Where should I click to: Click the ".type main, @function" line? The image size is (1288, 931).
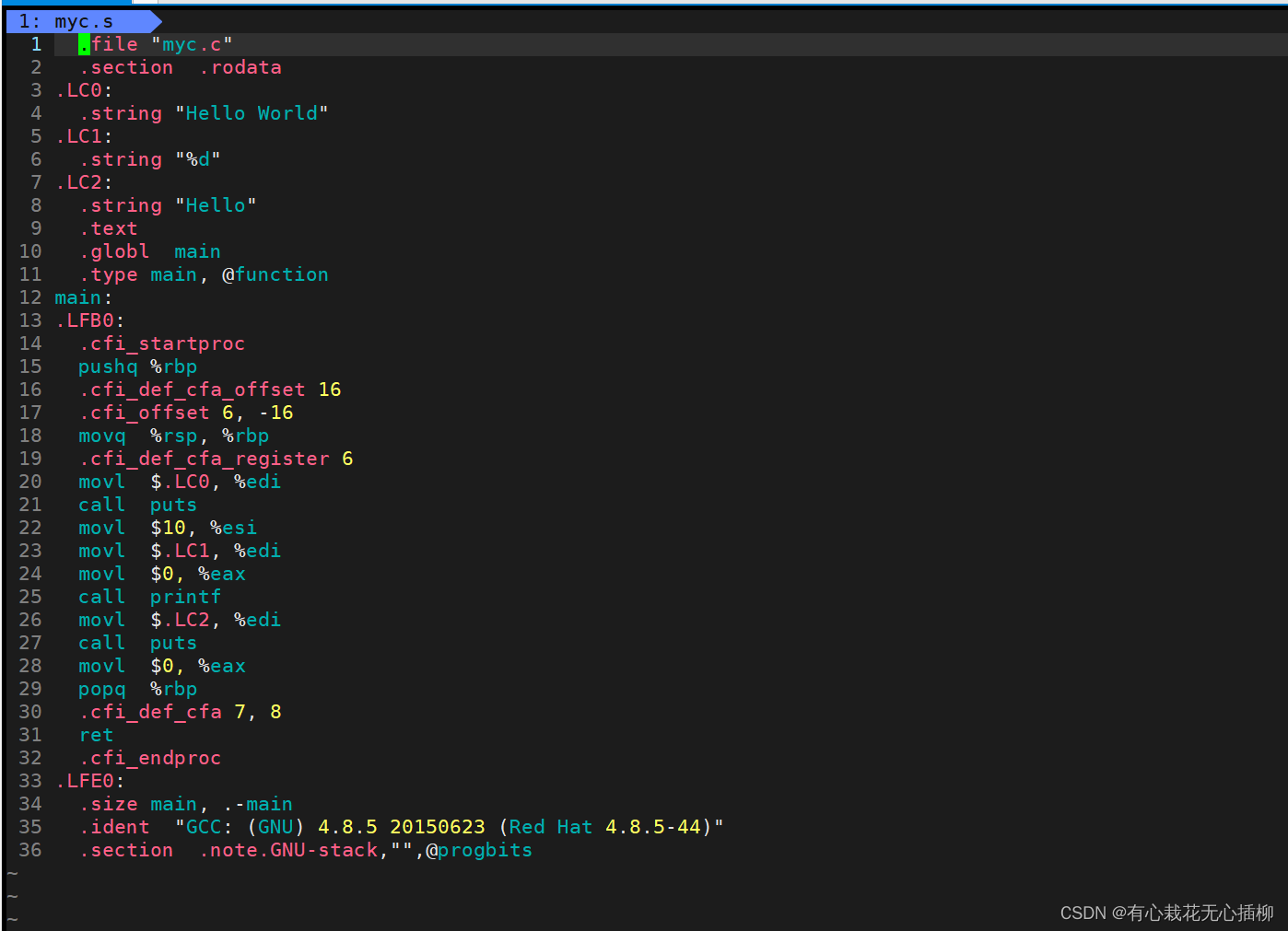tap(204, 274)
